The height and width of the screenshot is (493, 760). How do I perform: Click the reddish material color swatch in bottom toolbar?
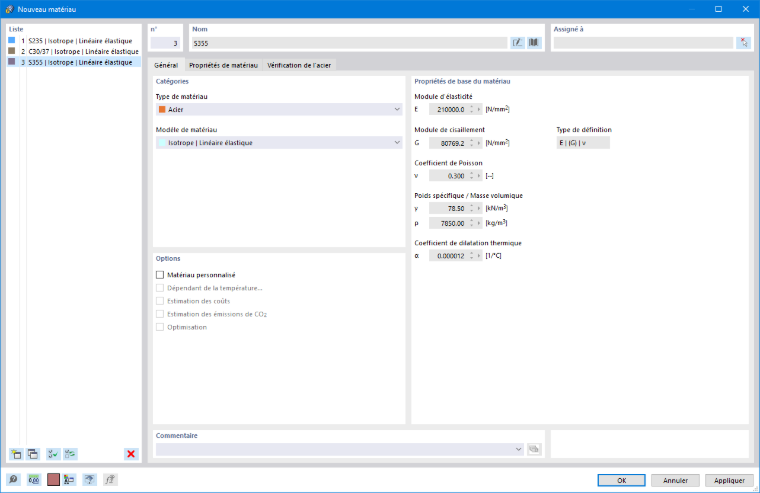point(53,480)
